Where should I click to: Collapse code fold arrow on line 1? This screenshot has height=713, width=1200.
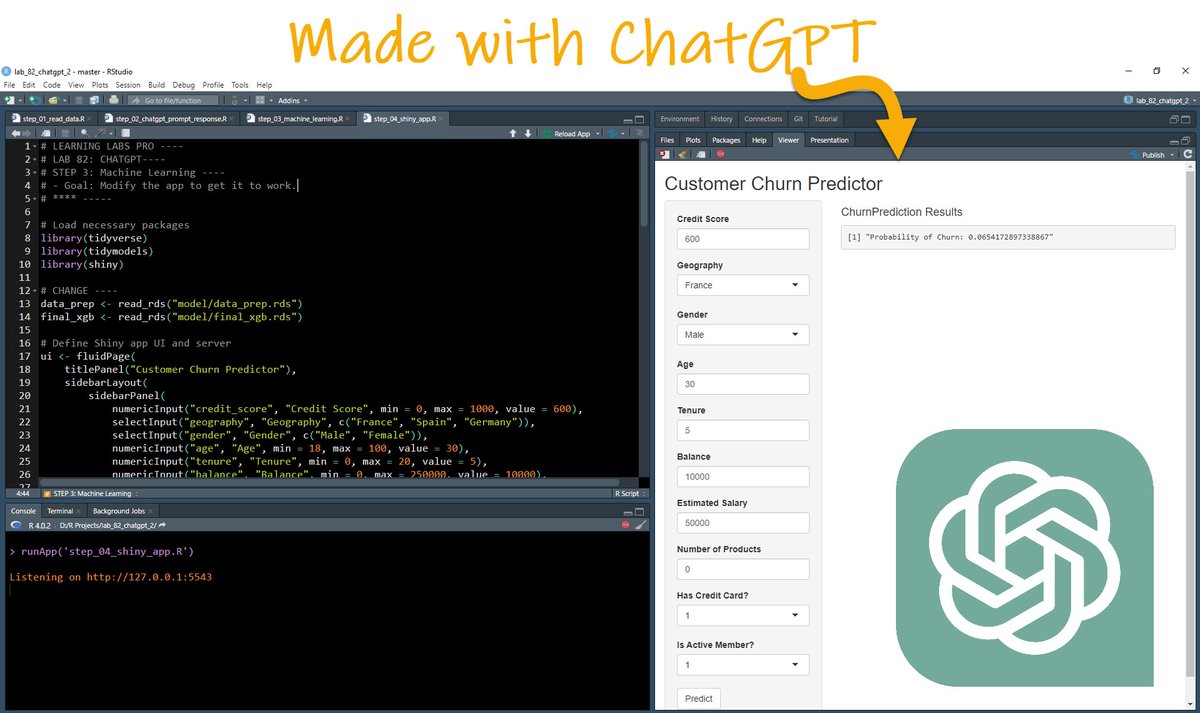35,147
